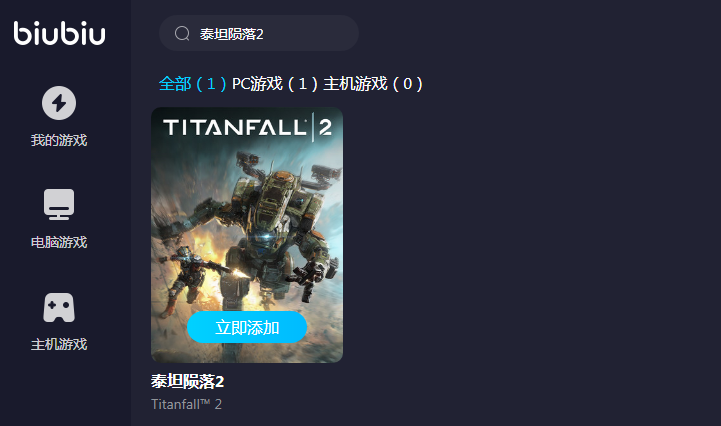
Task: Click the 泰坦陨落2 game title
Action: pyautogui.click(x=188, y=381)
